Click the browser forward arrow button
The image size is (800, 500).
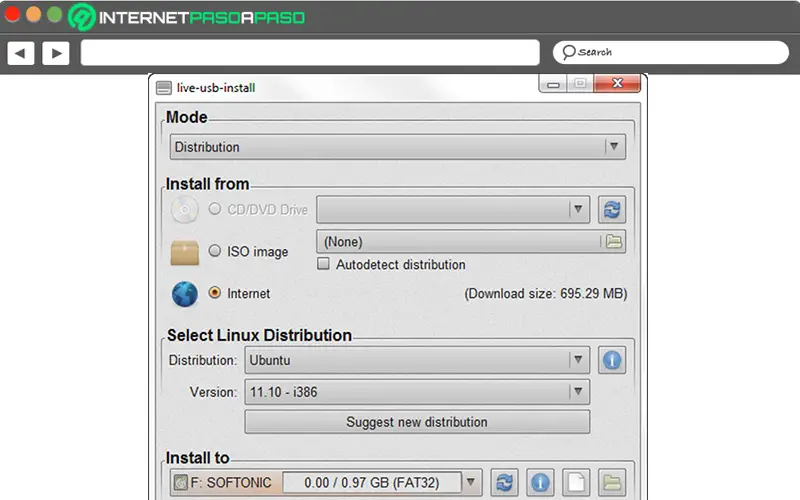point(55,53)
